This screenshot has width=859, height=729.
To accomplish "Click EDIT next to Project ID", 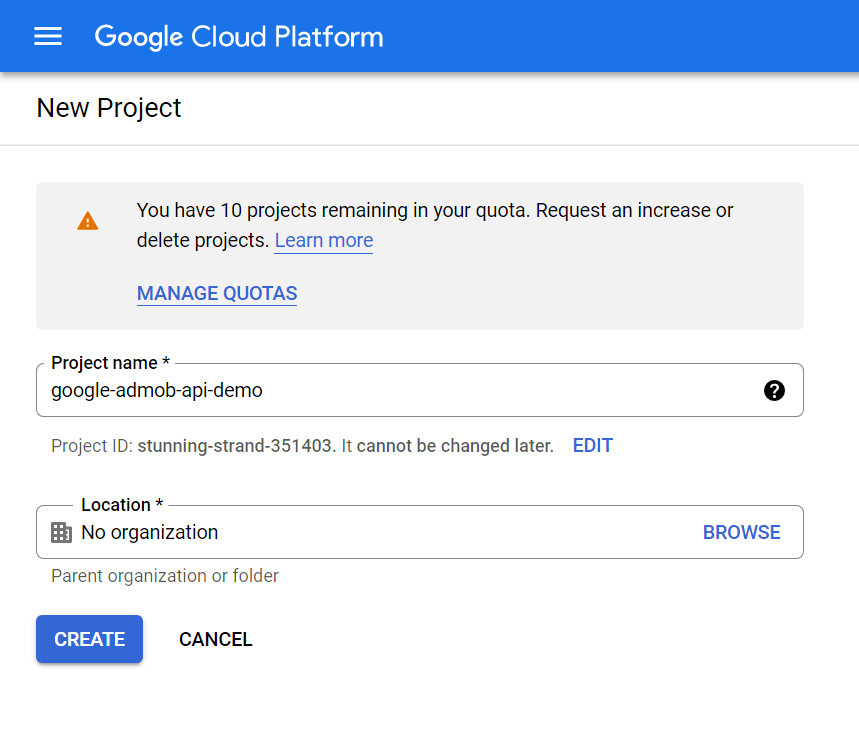I will click(593, 446).
